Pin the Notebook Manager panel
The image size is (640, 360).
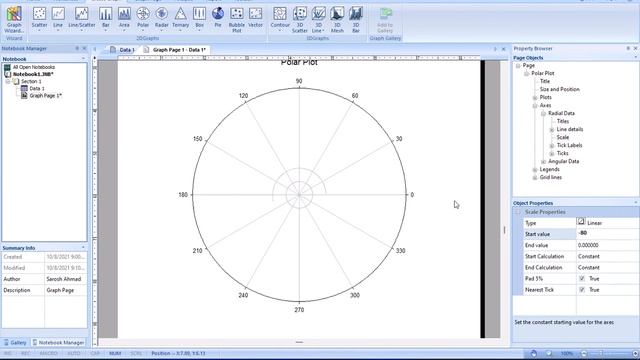coord(77,48)
